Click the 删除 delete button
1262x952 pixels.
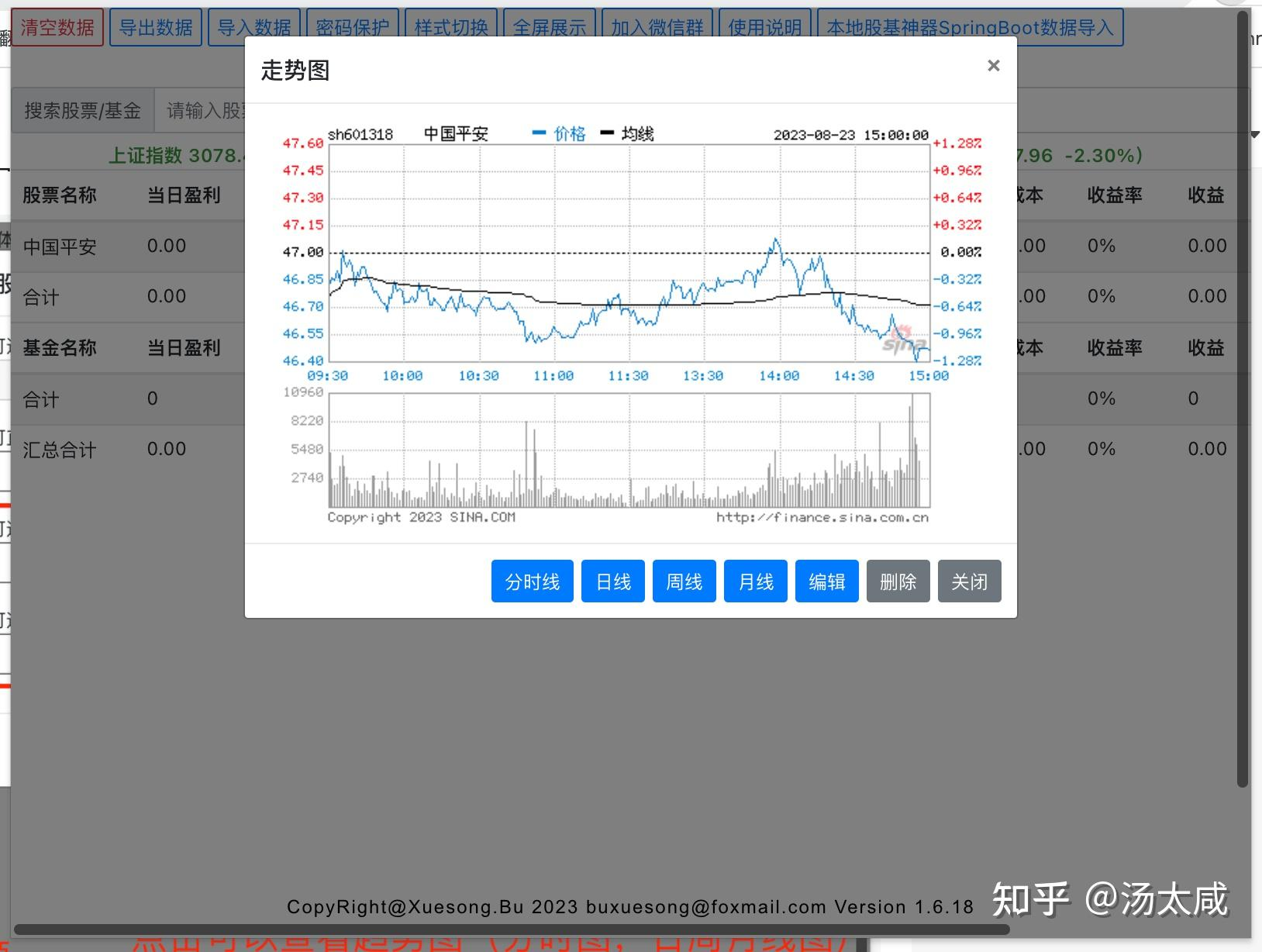(x=898, y=581)
